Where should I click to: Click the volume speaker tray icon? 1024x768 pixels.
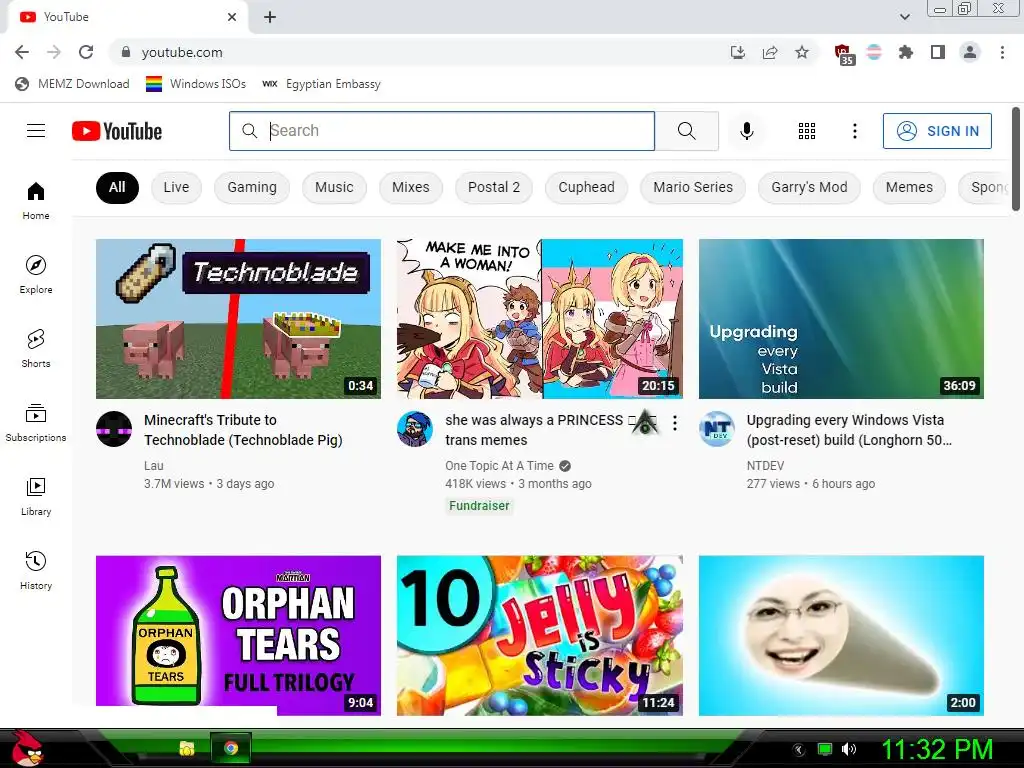(x=849, y=749)
